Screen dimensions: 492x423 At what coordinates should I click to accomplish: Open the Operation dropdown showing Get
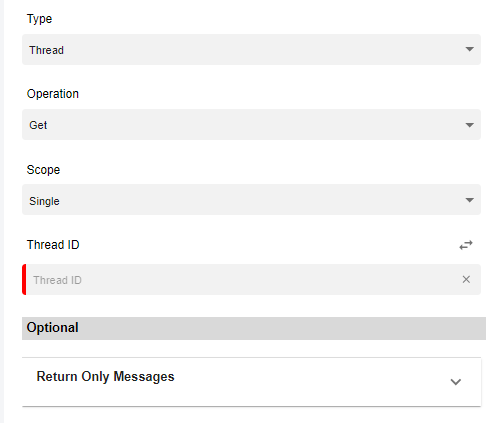pos(251,124)
